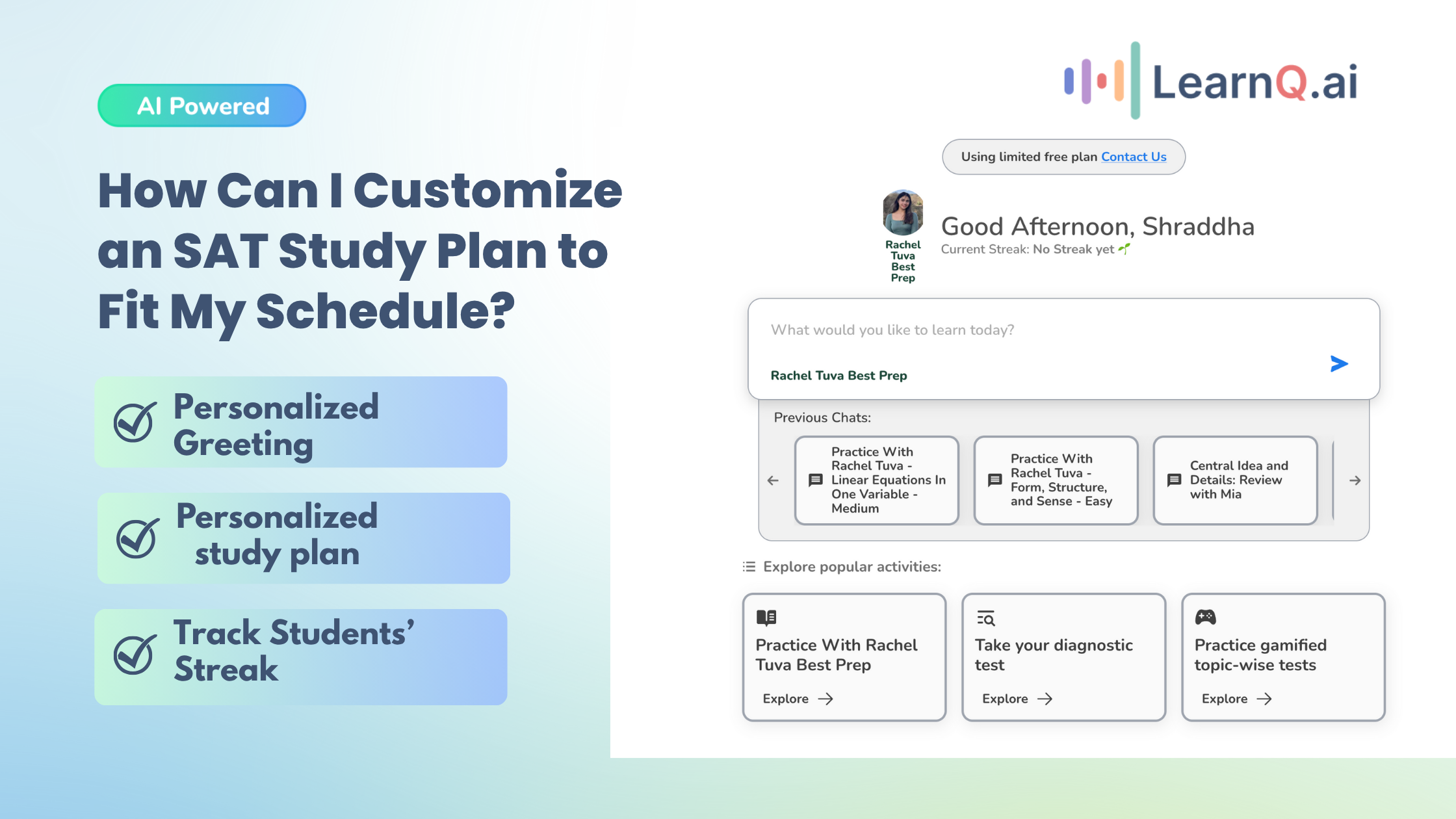This screenshot has height=819, width=1456.
Task: Click the LearnQ.ai logo
Action: point(1210,81)
